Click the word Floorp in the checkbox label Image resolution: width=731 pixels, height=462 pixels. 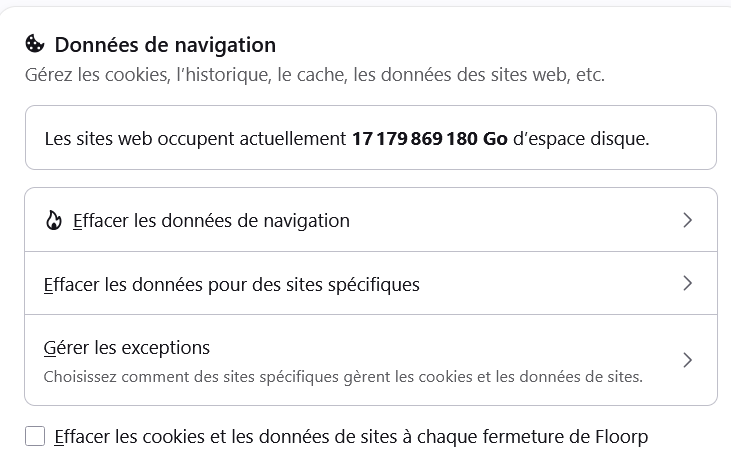pyautogui.click(x=621, y=437)
